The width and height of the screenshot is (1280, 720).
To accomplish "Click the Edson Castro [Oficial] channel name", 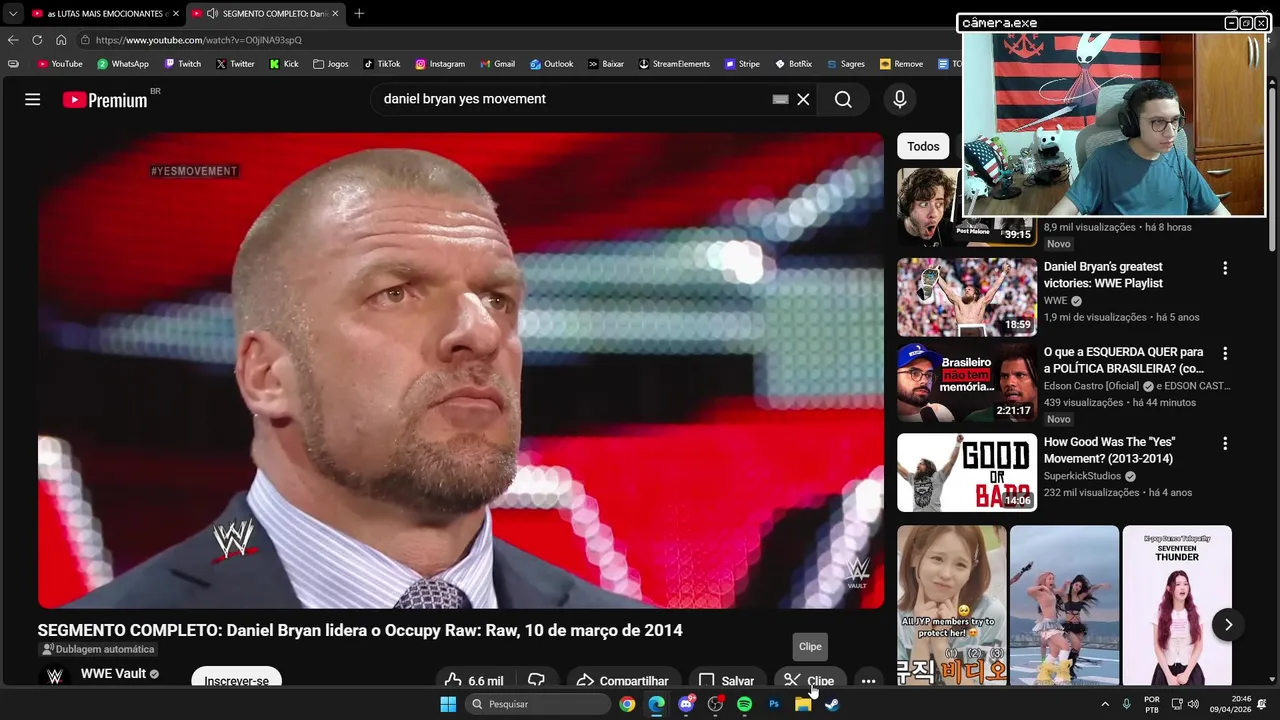I will point(1091,386).
